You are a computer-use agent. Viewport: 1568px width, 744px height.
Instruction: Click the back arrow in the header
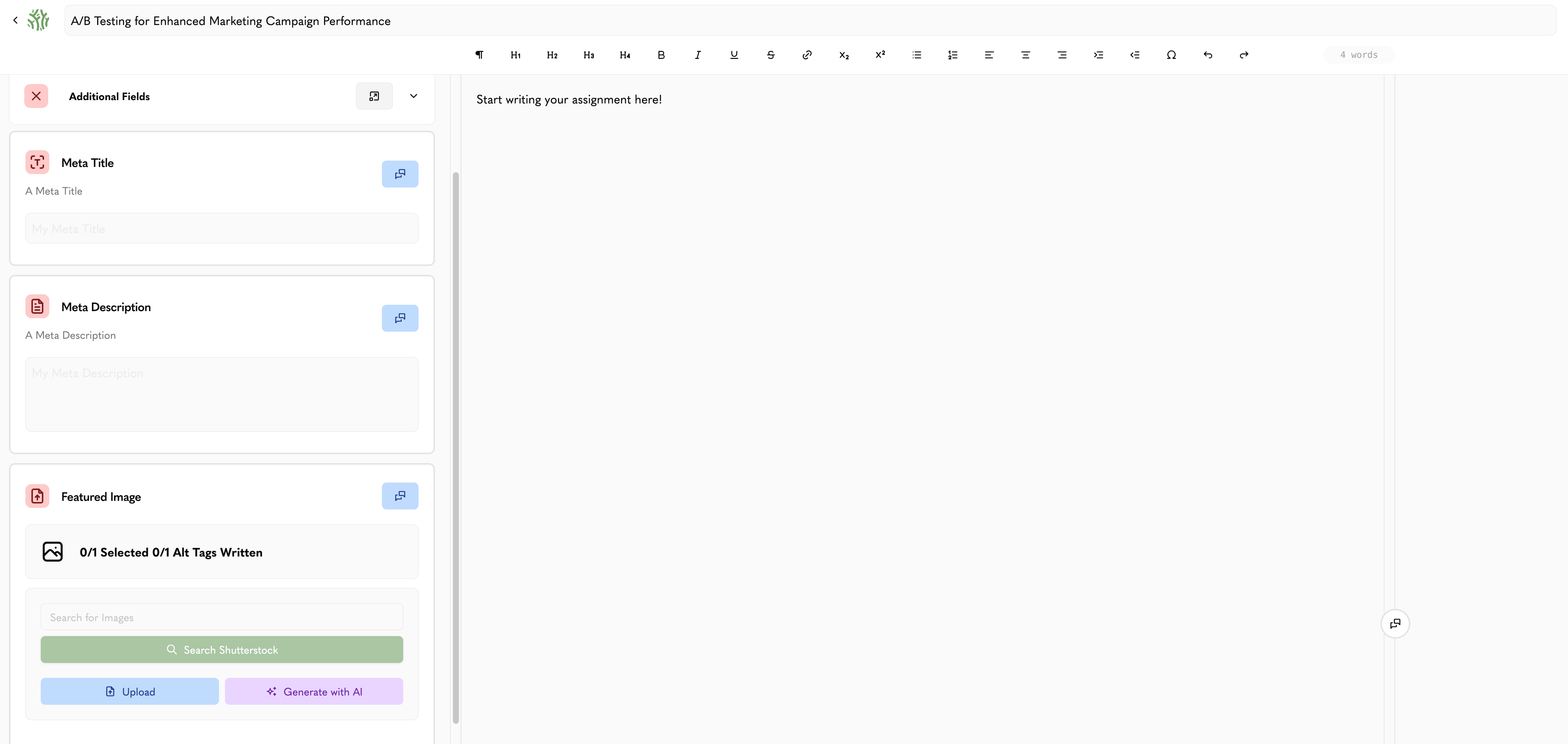15,20
